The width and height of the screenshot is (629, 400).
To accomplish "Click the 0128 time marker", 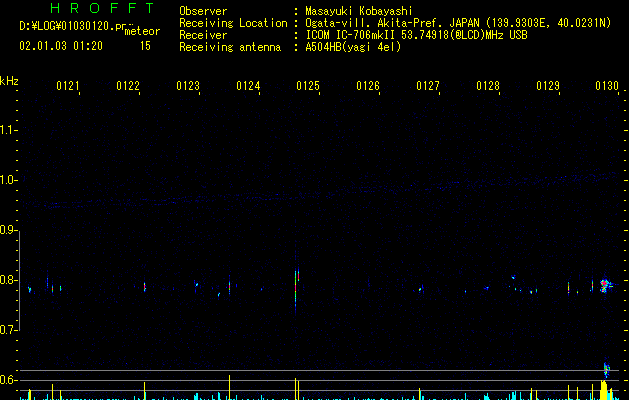I will tap(488, 86).
